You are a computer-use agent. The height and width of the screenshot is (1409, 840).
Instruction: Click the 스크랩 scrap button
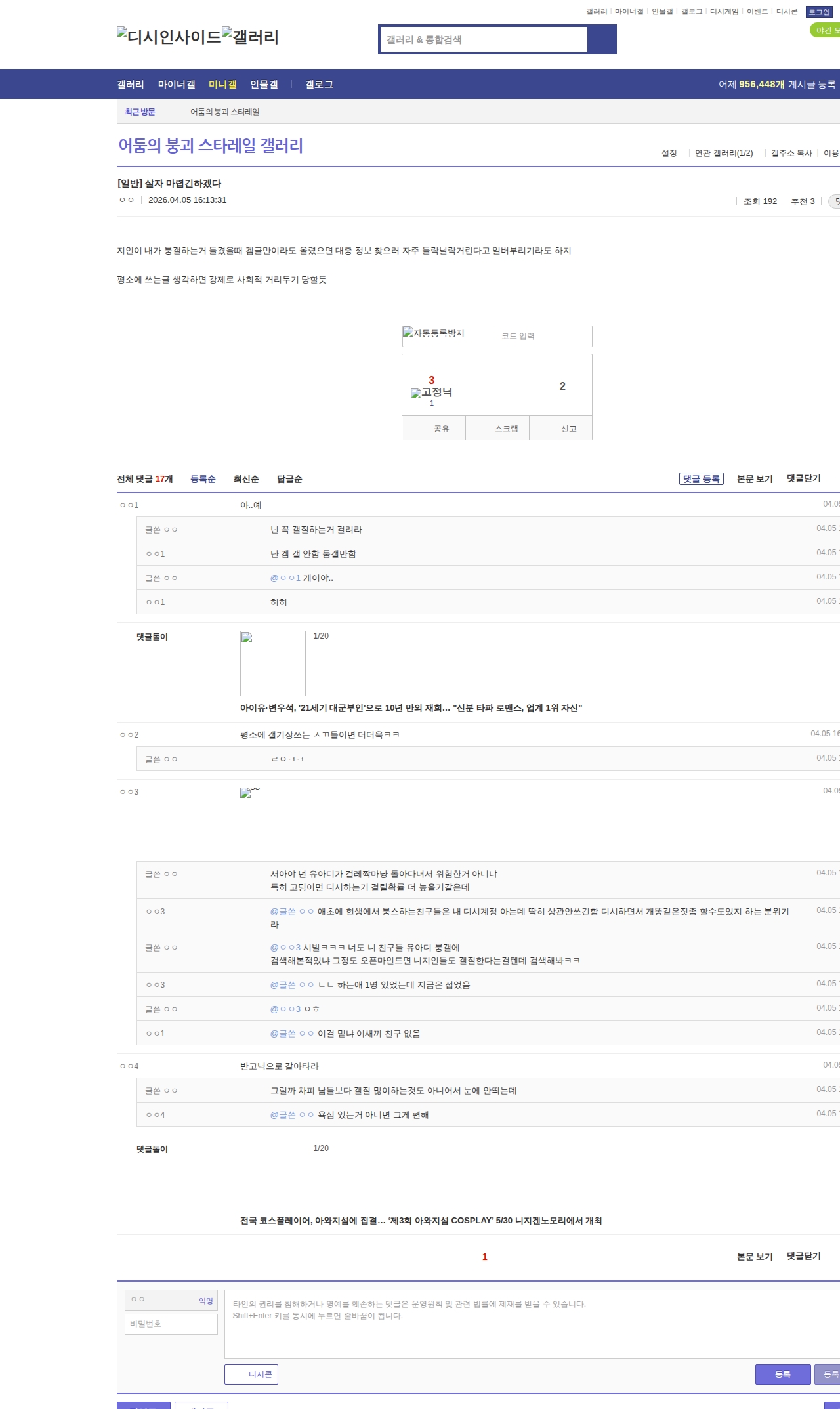pyautogui.click(x=506, y=429)
